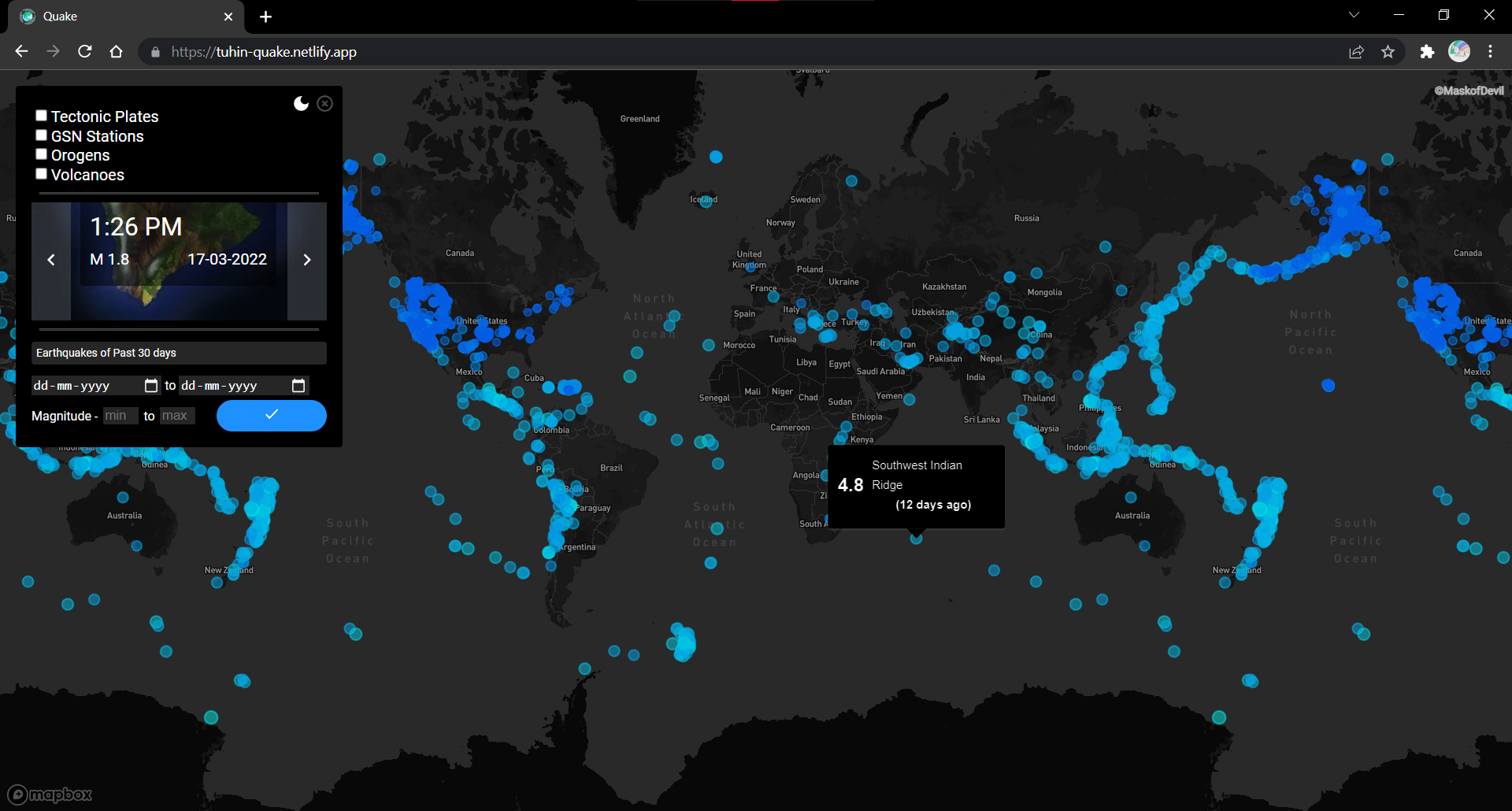The height and width of the screenshot is (811, 1512).
Task: Click the 1:26 PM time text
Action: click(136, 227)
